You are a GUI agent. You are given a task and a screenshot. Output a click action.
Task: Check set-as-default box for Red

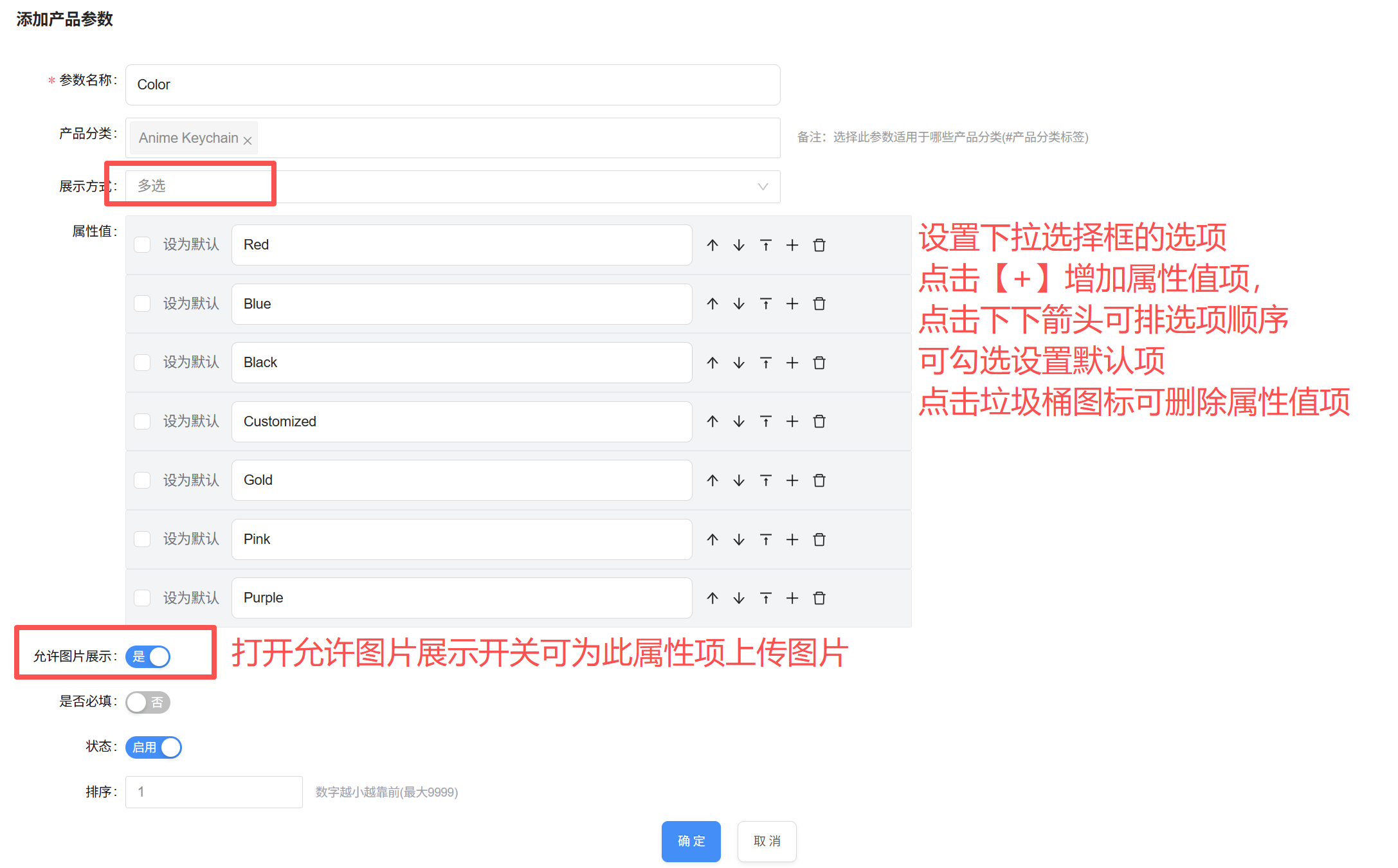pyautogui.click(x=142, y=245)
